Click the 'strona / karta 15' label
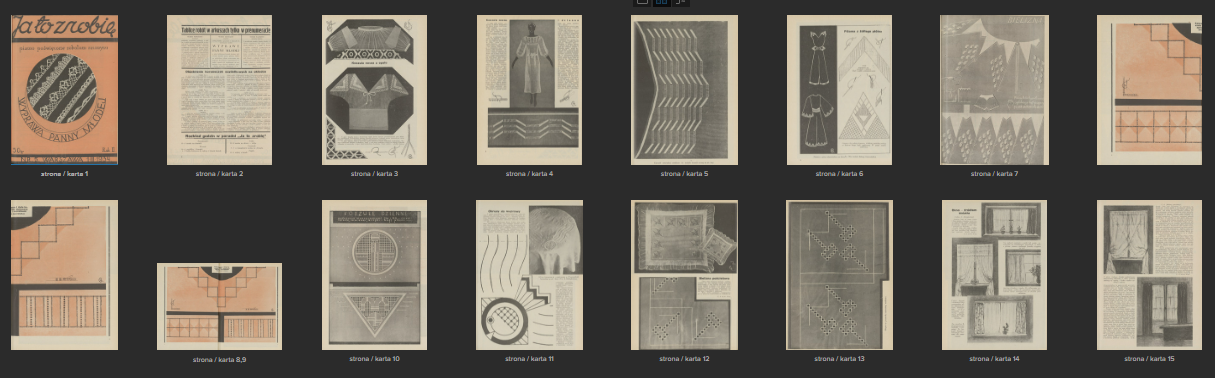This screenshot has width=1215, height=378. (1149, 358)
